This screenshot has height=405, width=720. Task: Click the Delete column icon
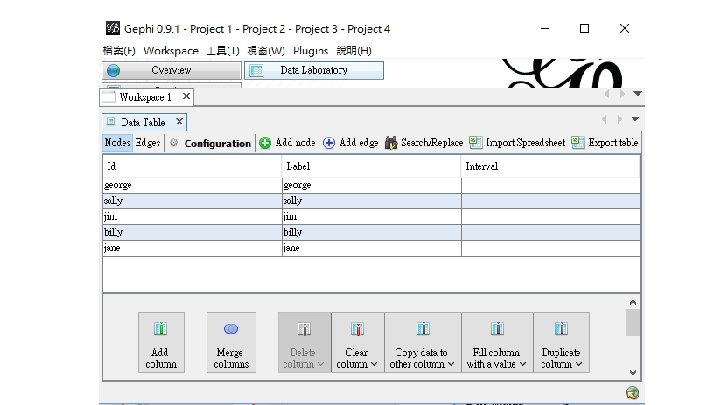(304, 329)
